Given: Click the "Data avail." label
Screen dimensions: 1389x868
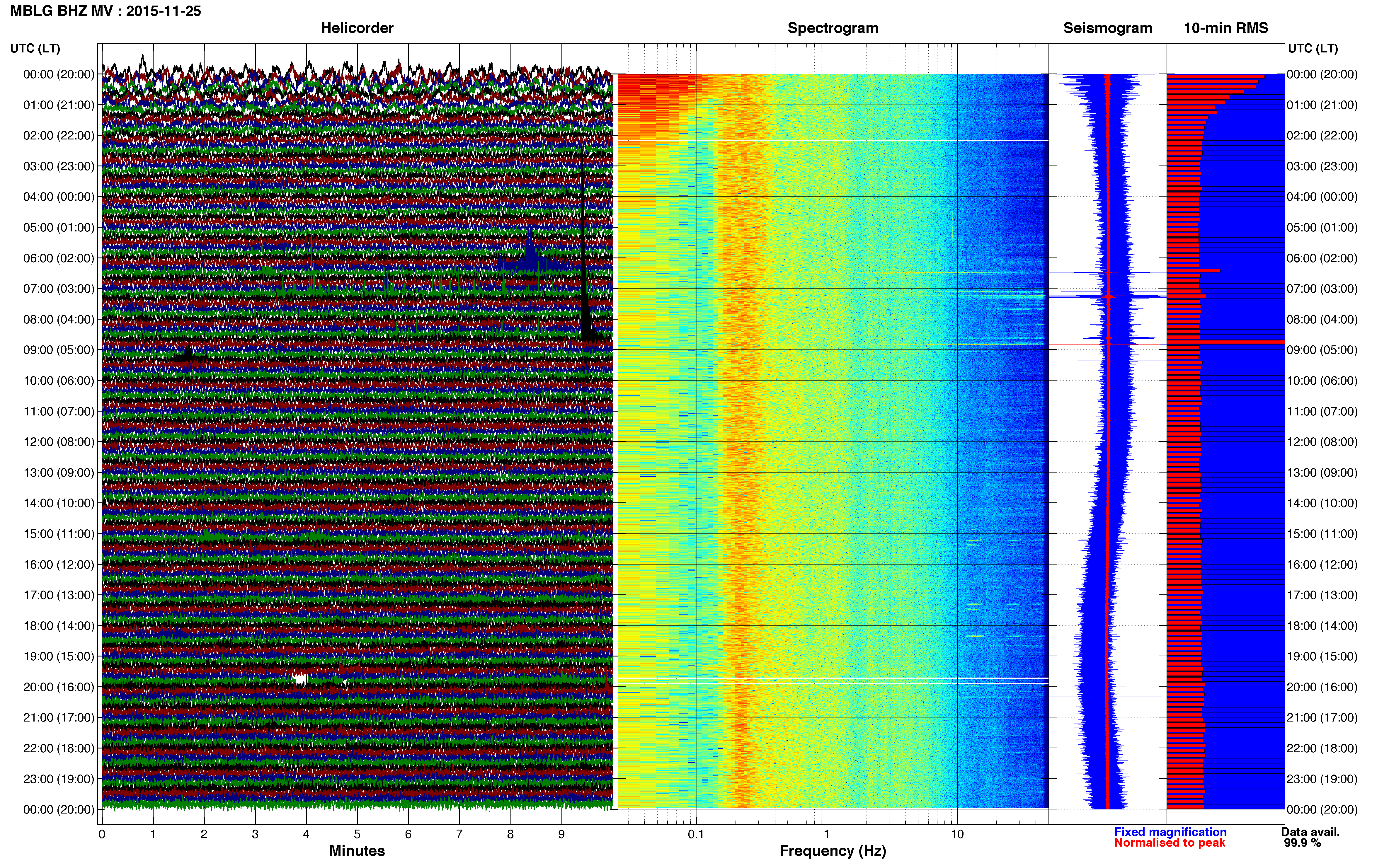Looking at the screenshot, I should 1310,832.
